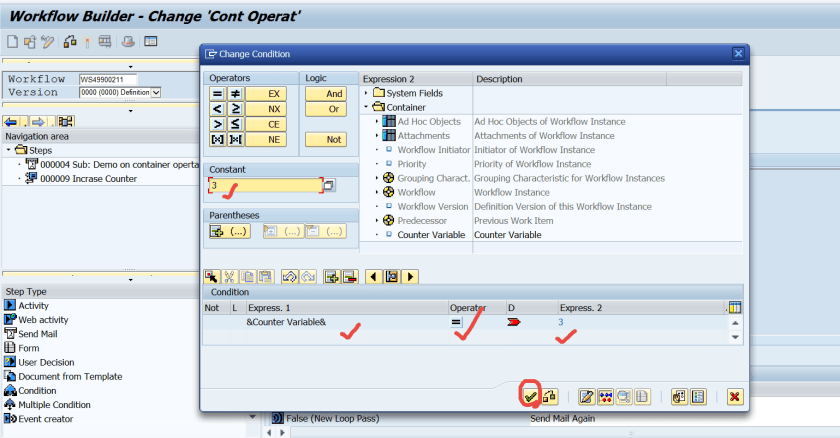Image resolution: width=840 pixels, height=438 pixels.
Task: Select the equals operator button
Action: (x=218, y=94)
